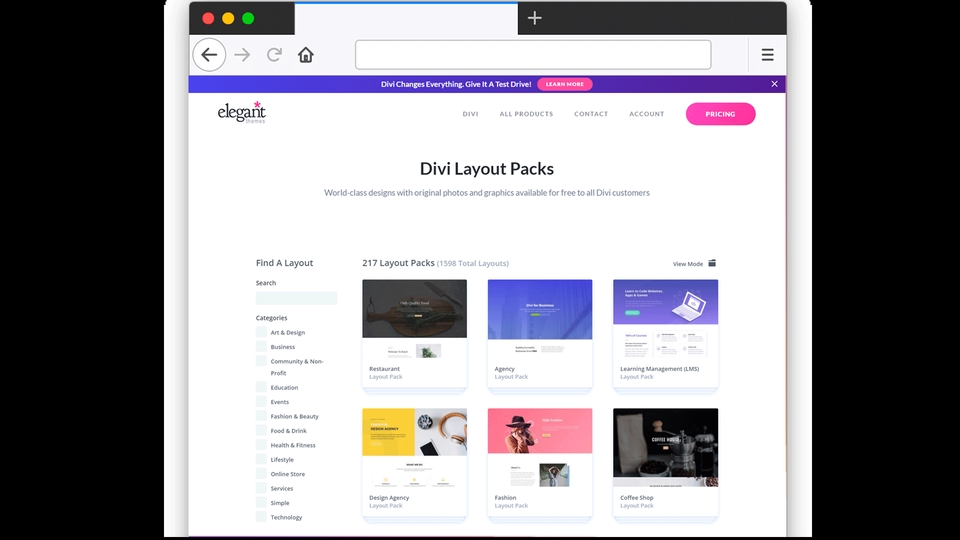Check the Technology category
This screenshot has width=960, height=540.
[x=261, y=517]
